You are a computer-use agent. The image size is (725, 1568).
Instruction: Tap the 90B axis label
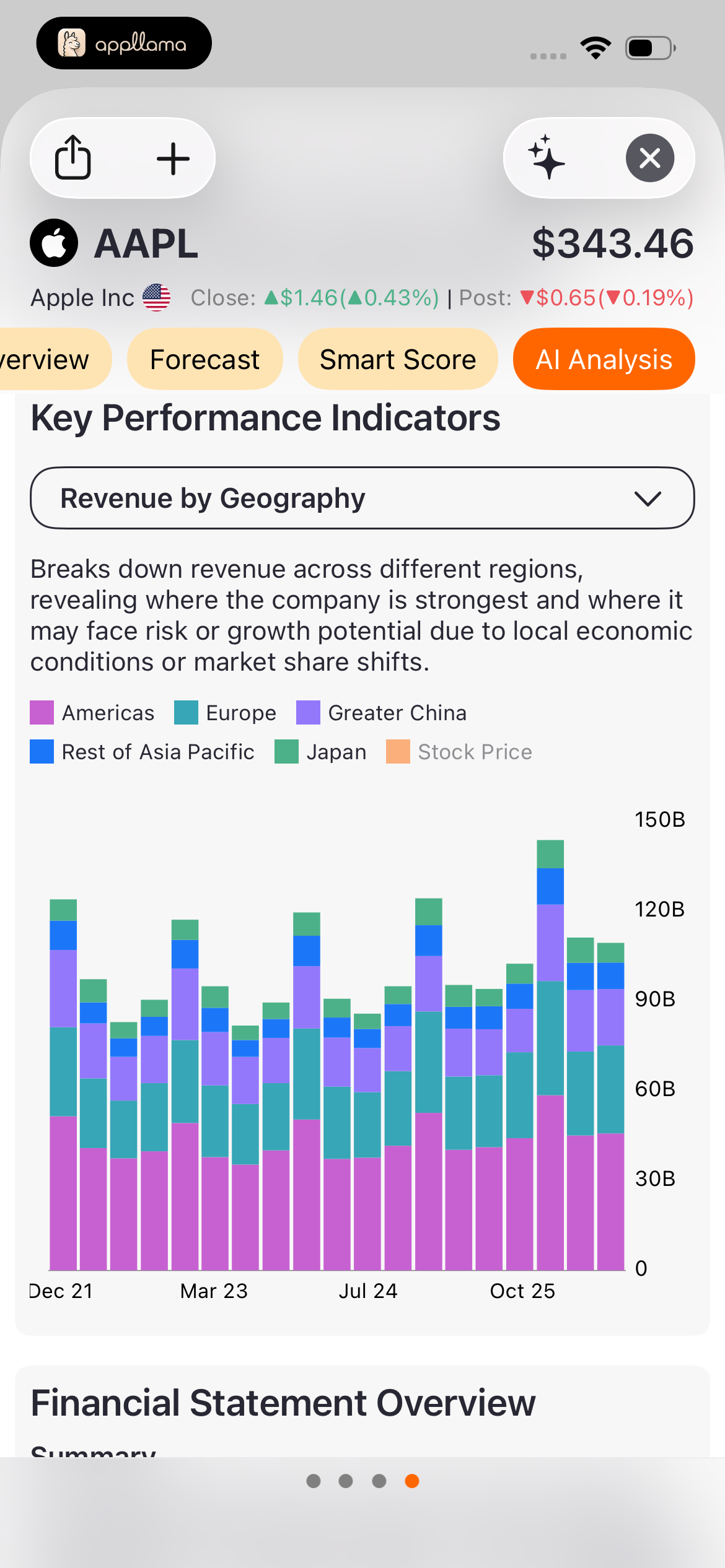655,999
